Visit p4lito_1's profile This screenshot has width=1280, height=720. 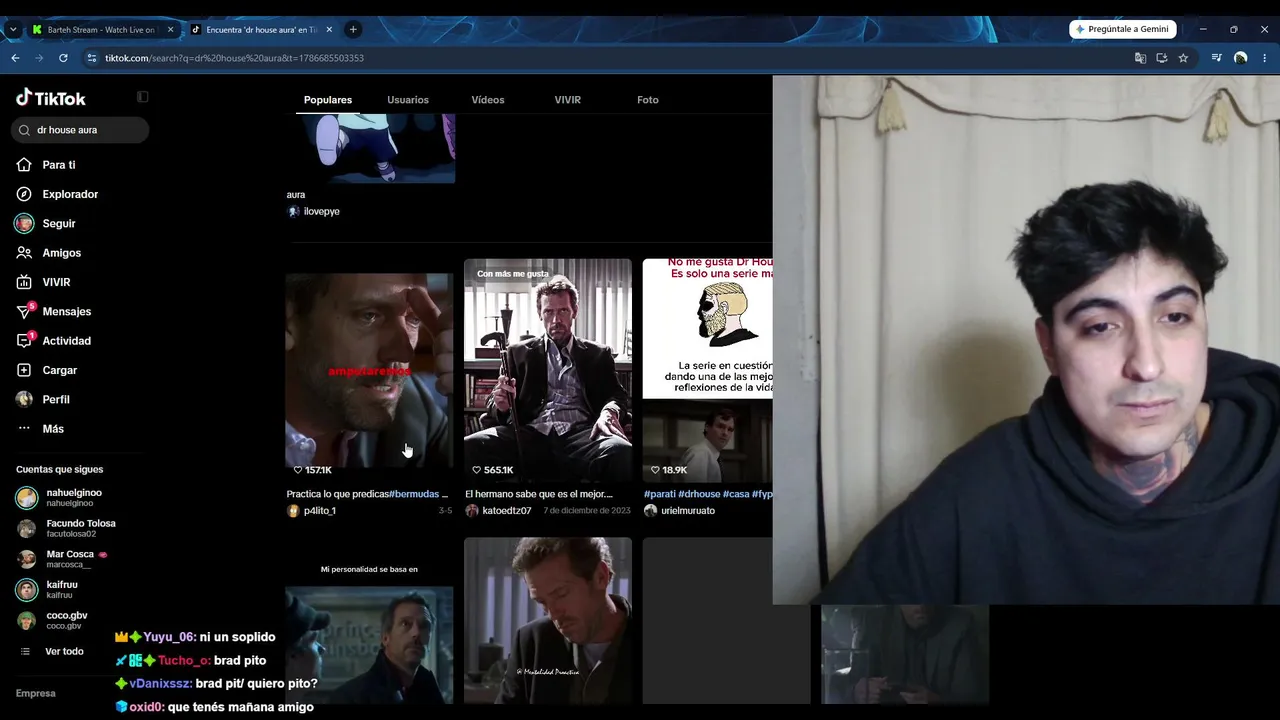click(x=320, y=511)
